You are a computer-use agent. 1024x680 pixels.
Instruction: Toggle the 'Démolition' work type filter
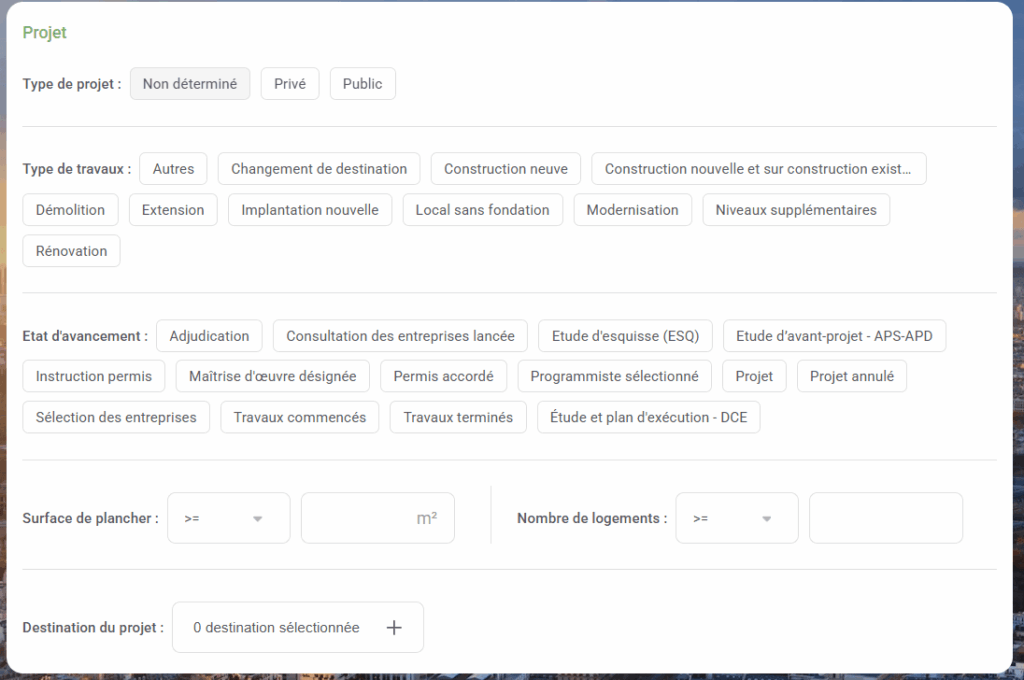(70, 210)
